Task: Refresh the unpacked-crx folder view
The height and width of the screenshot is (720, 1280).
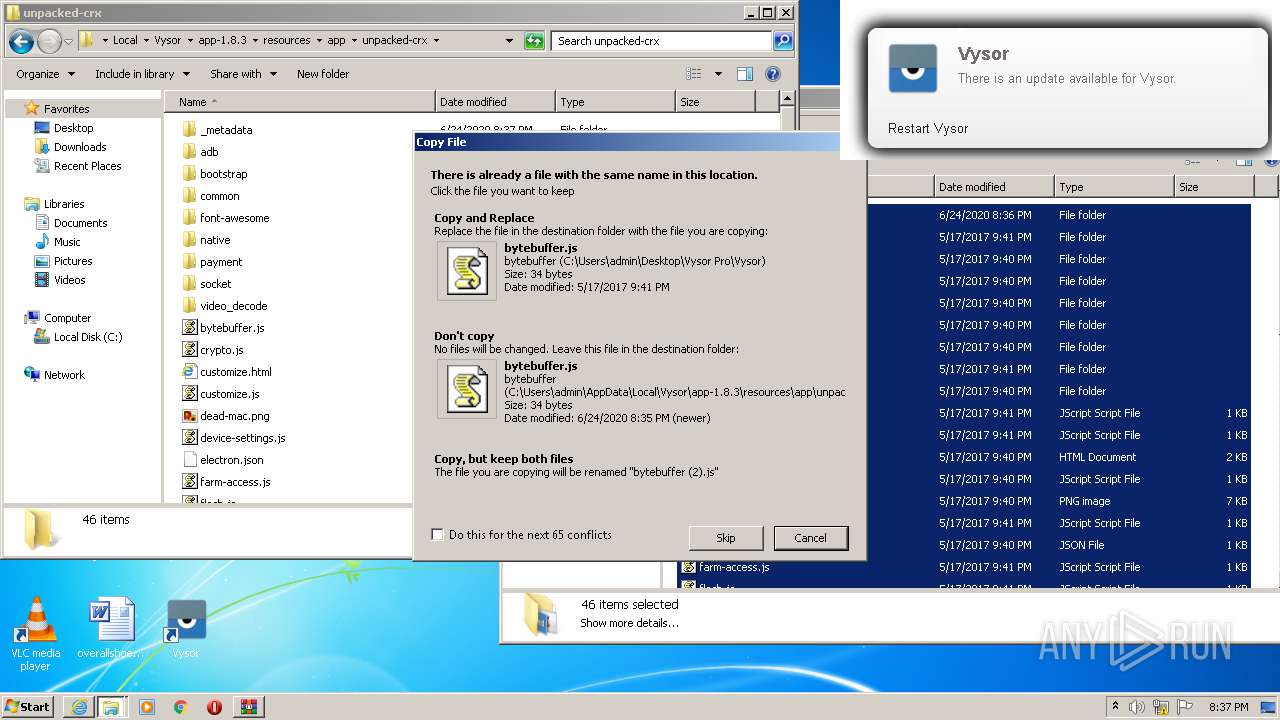Action: coord(534,41)
